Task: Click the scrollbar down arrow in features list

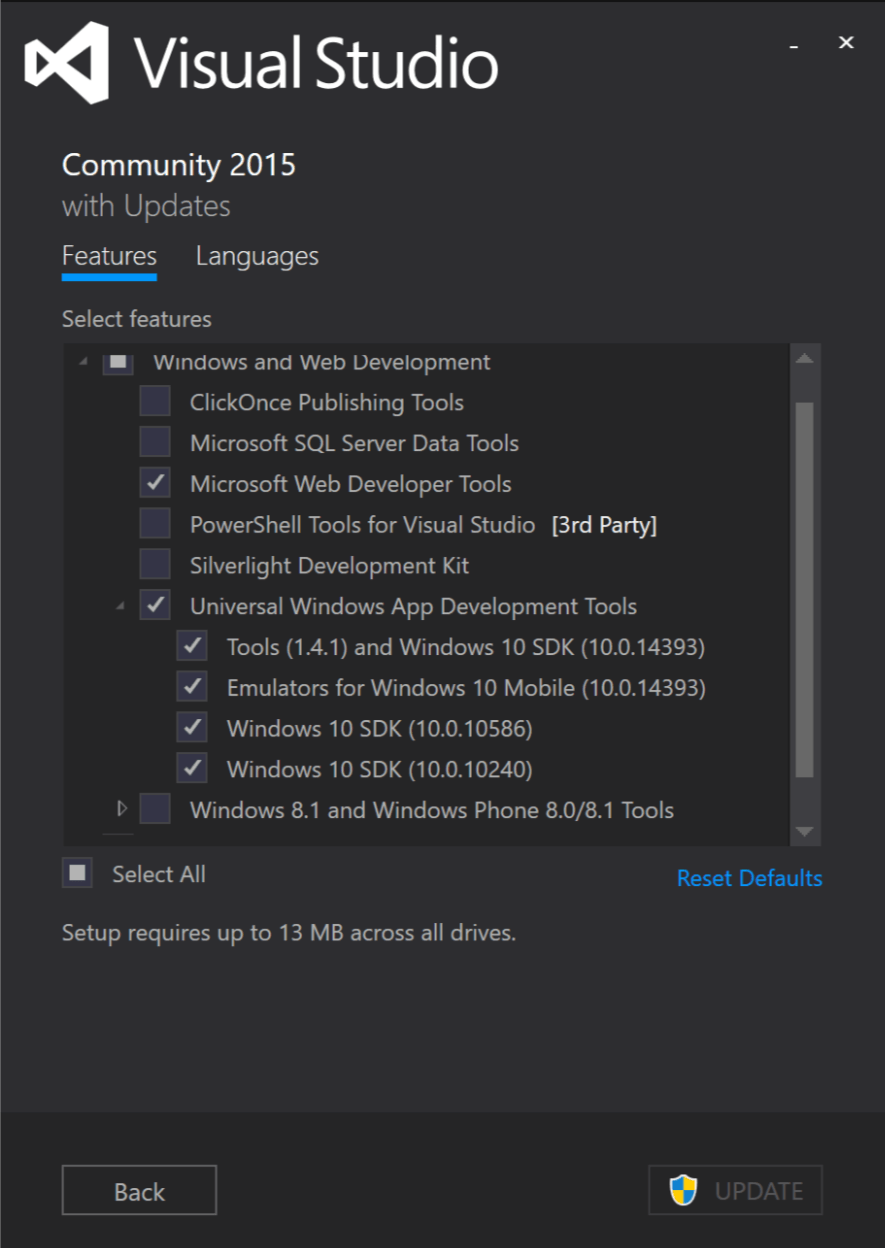Action: coord(805,831)
